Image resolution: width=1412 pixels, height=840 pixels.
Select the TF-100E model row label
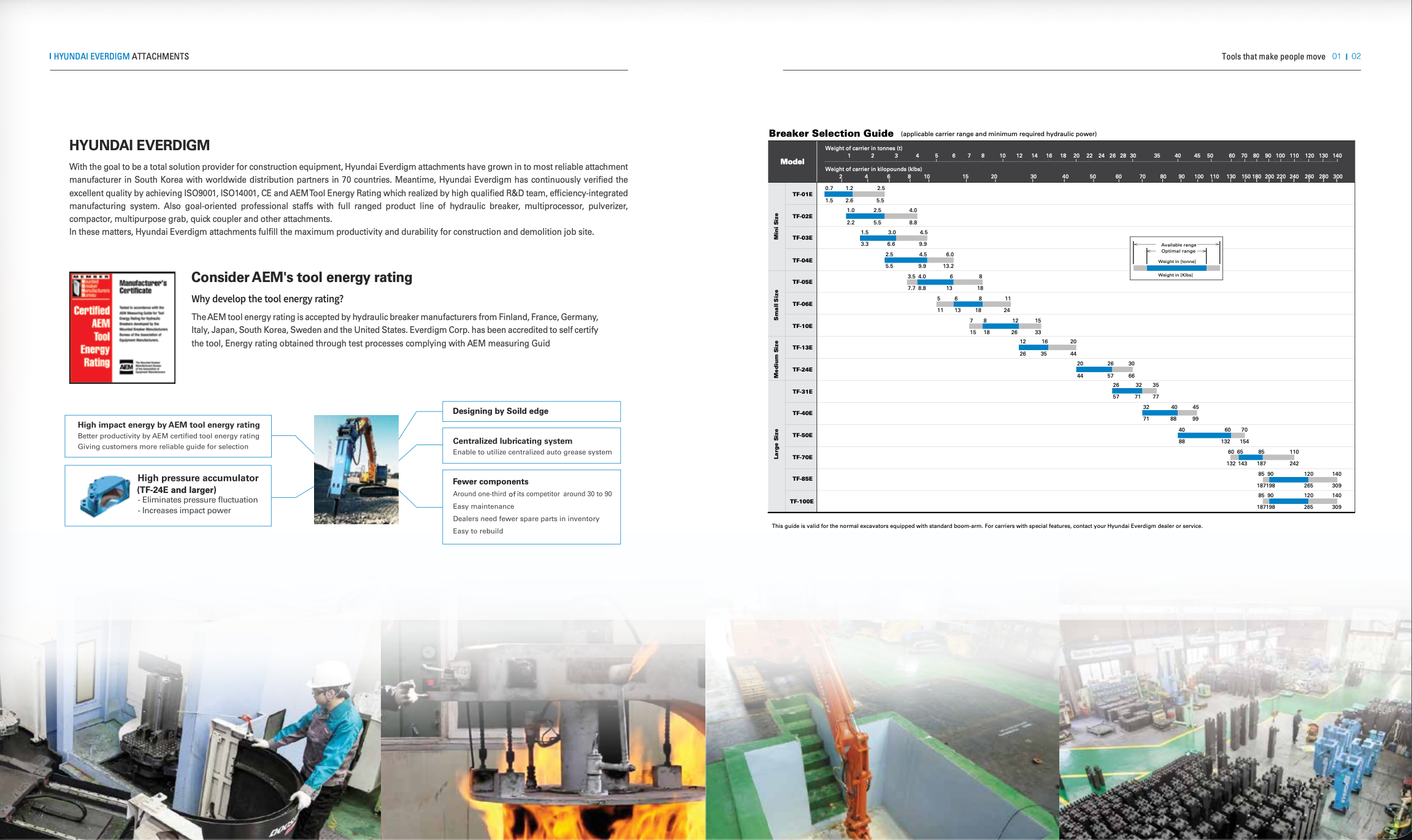point(802,502)
